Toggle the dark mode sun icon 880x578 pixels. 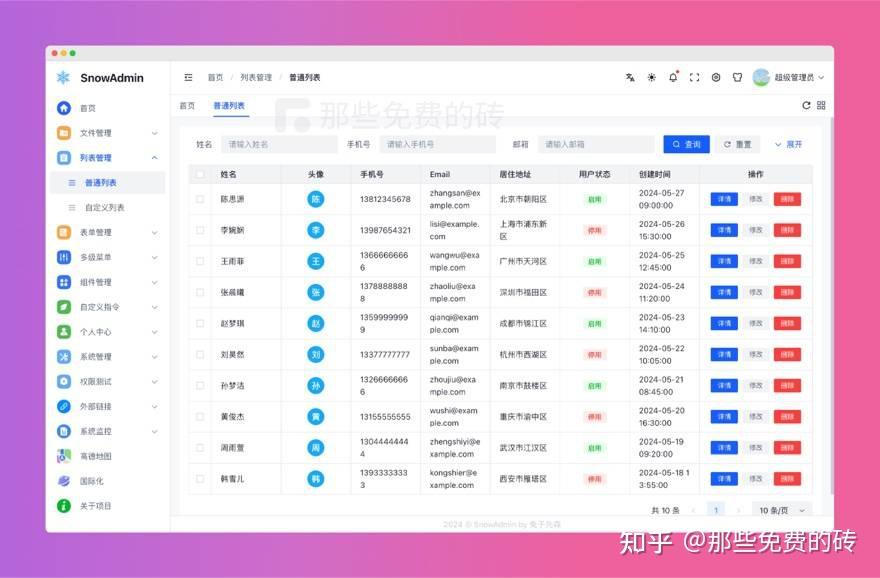tap(651, 77)
